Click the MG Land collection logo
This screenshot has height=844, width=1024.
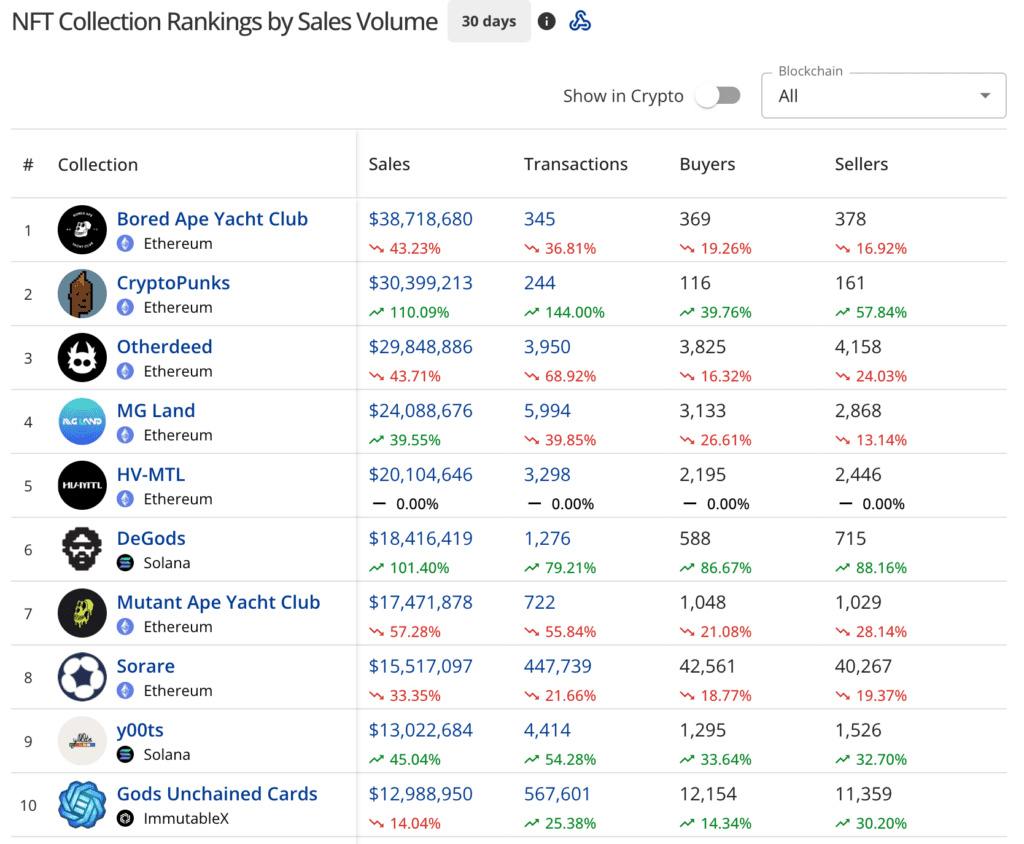click(x=82, y=422)
